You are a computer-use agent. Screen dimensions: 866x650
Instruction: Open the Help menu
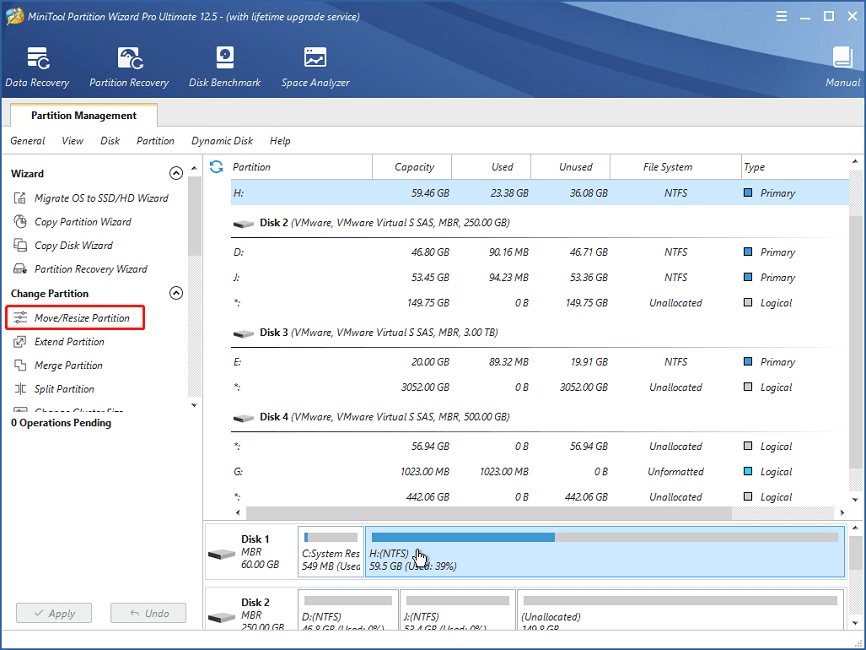click(x=280, y=141)
